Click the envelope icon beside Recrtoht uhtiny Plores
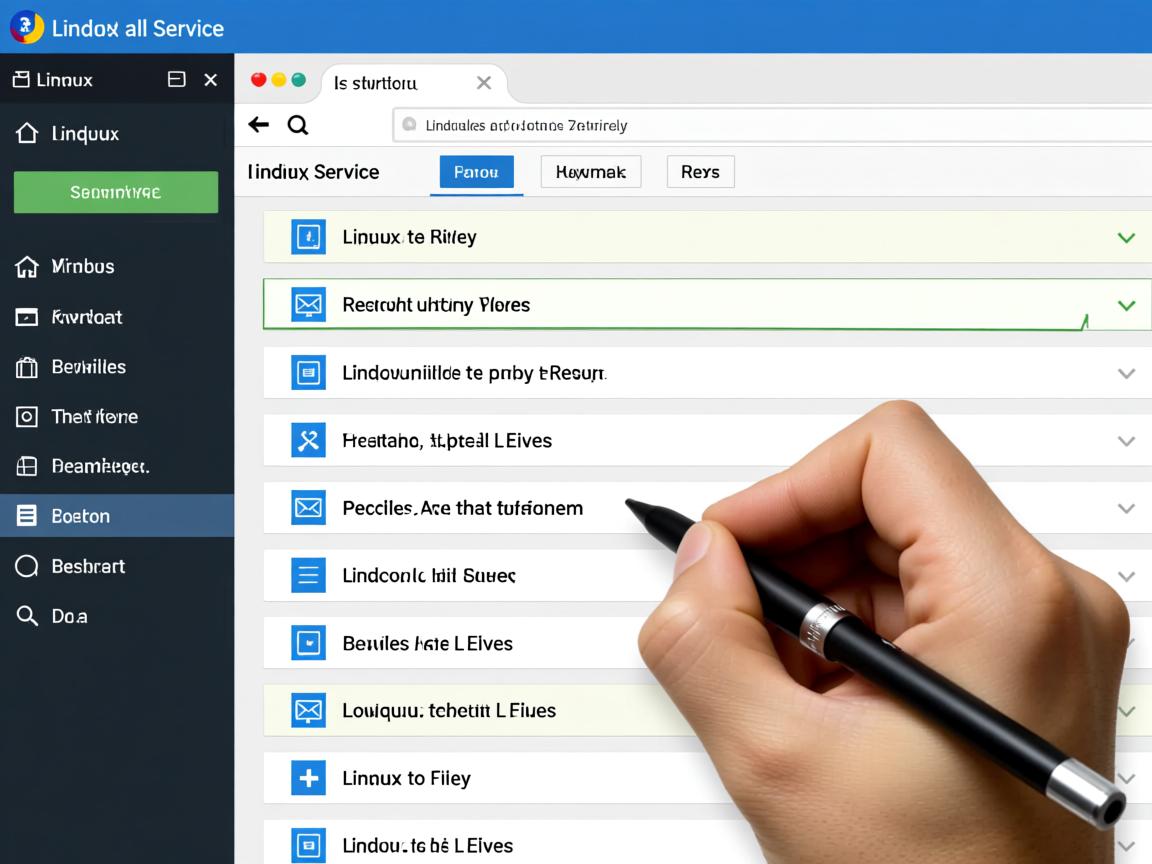 308,304
